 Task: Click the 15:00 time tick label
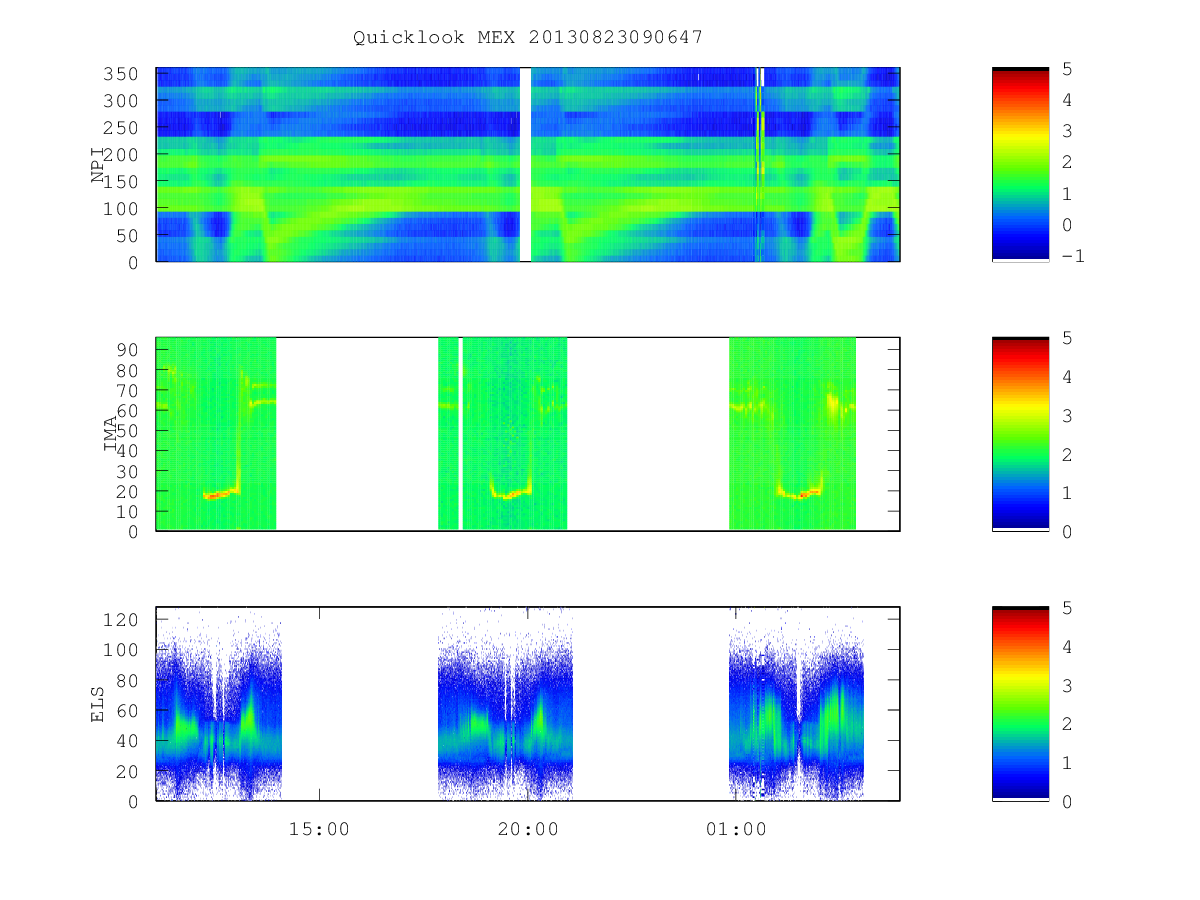click(319, 829)
